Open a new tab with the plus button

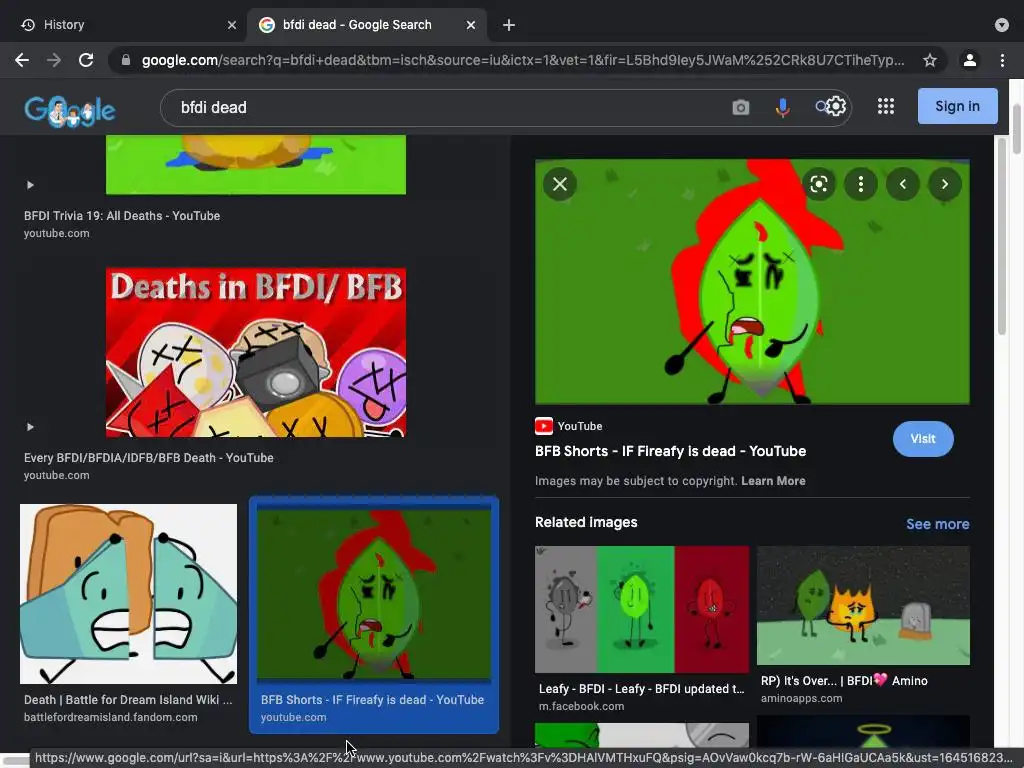[x=509, y=25]
